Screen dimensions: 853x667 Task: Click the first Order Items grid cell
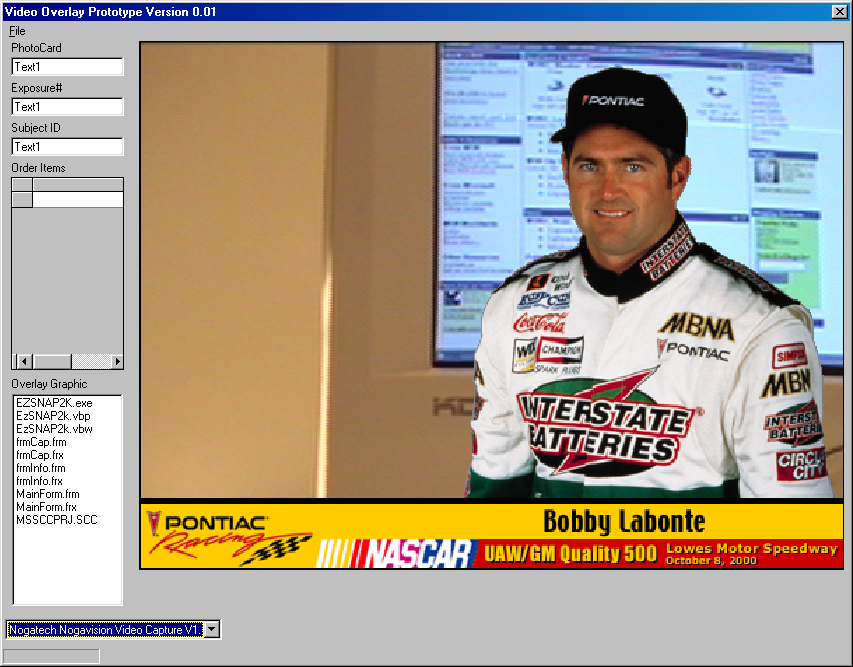click(78, 200)
